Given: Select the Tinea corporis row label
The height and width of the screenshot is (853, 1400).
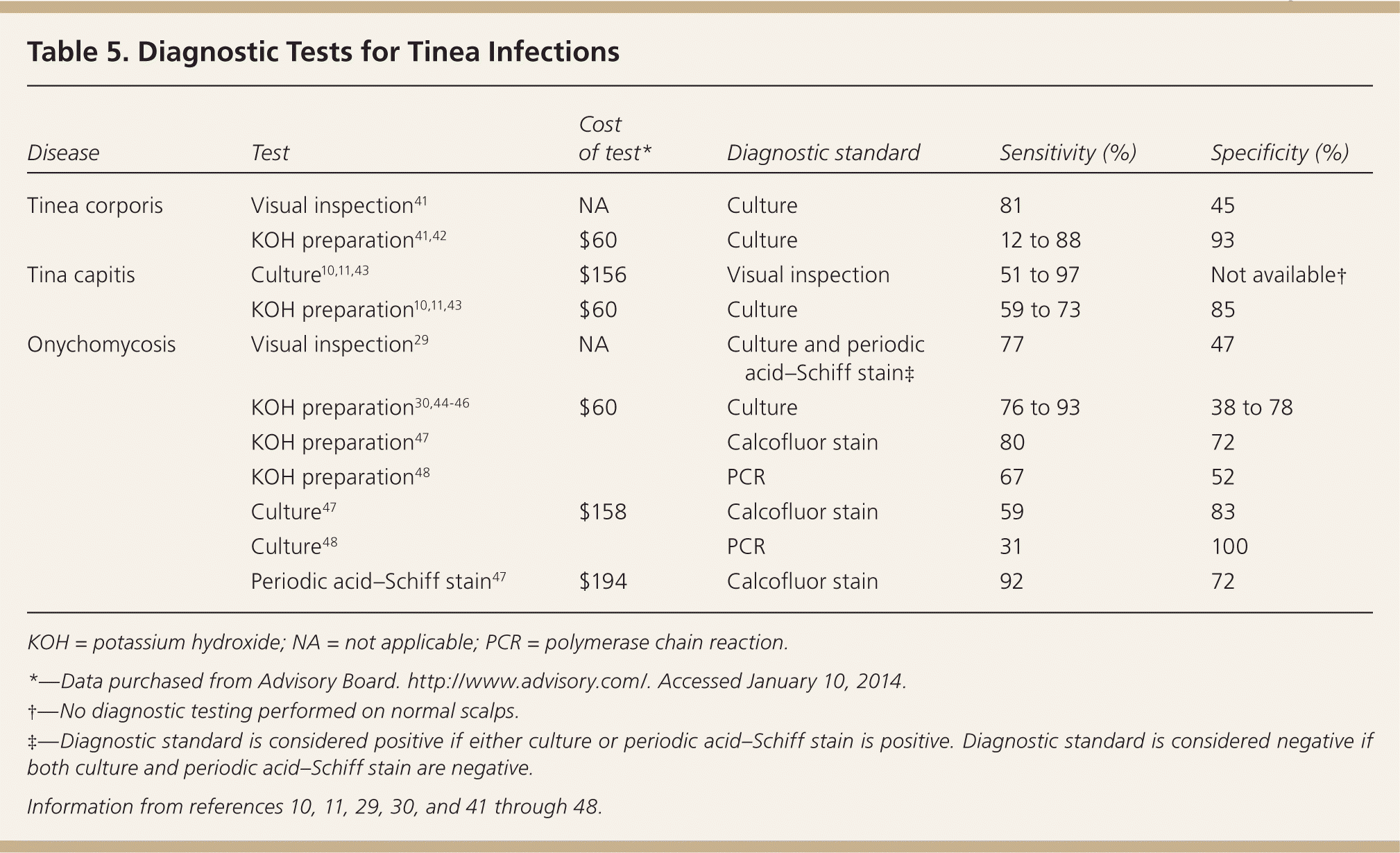Looking at the screenshot, I should click(x=95, y=205).
